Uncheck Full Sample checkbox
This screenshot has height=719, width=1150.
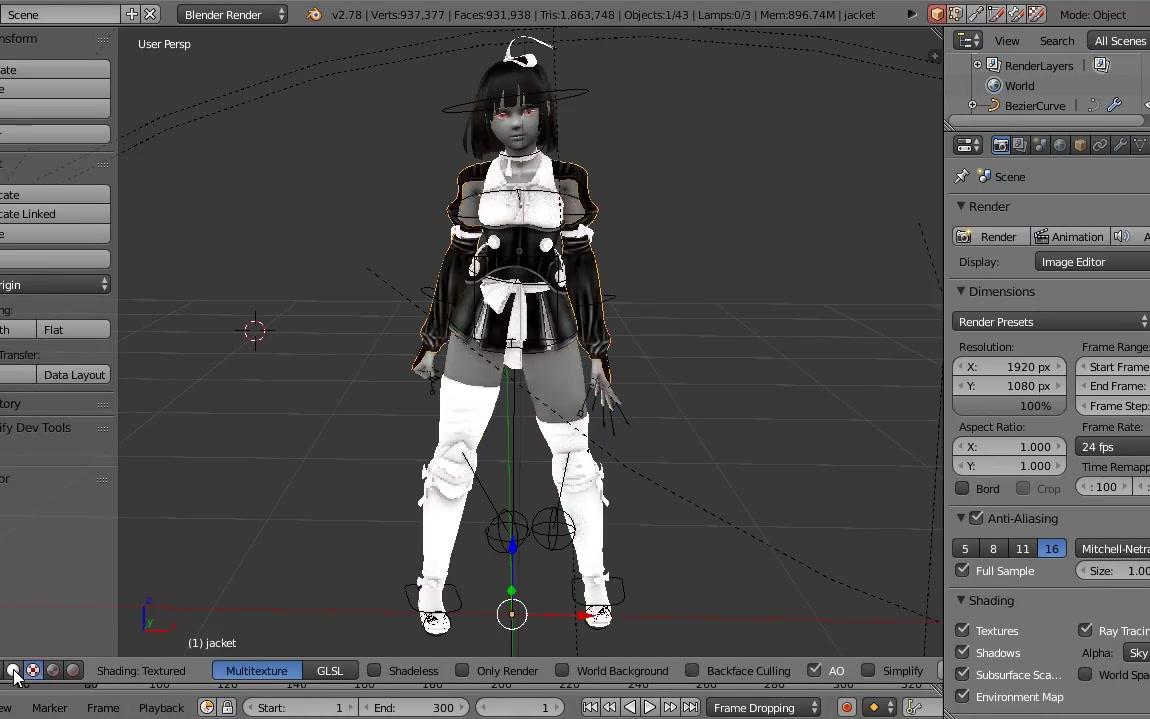coord(963,570)
